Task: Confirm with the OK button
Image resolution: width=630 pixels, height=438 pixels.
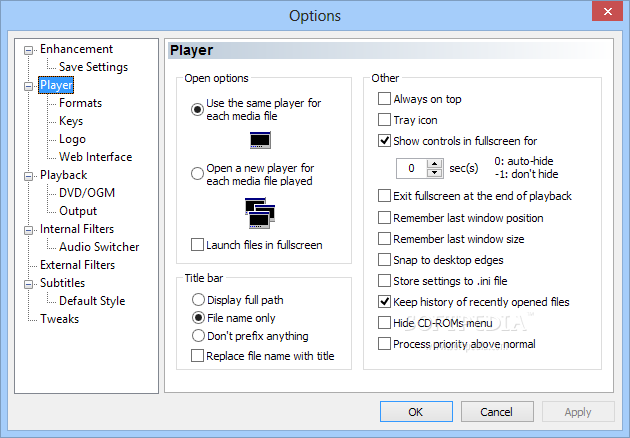Action: pos(416,411)
